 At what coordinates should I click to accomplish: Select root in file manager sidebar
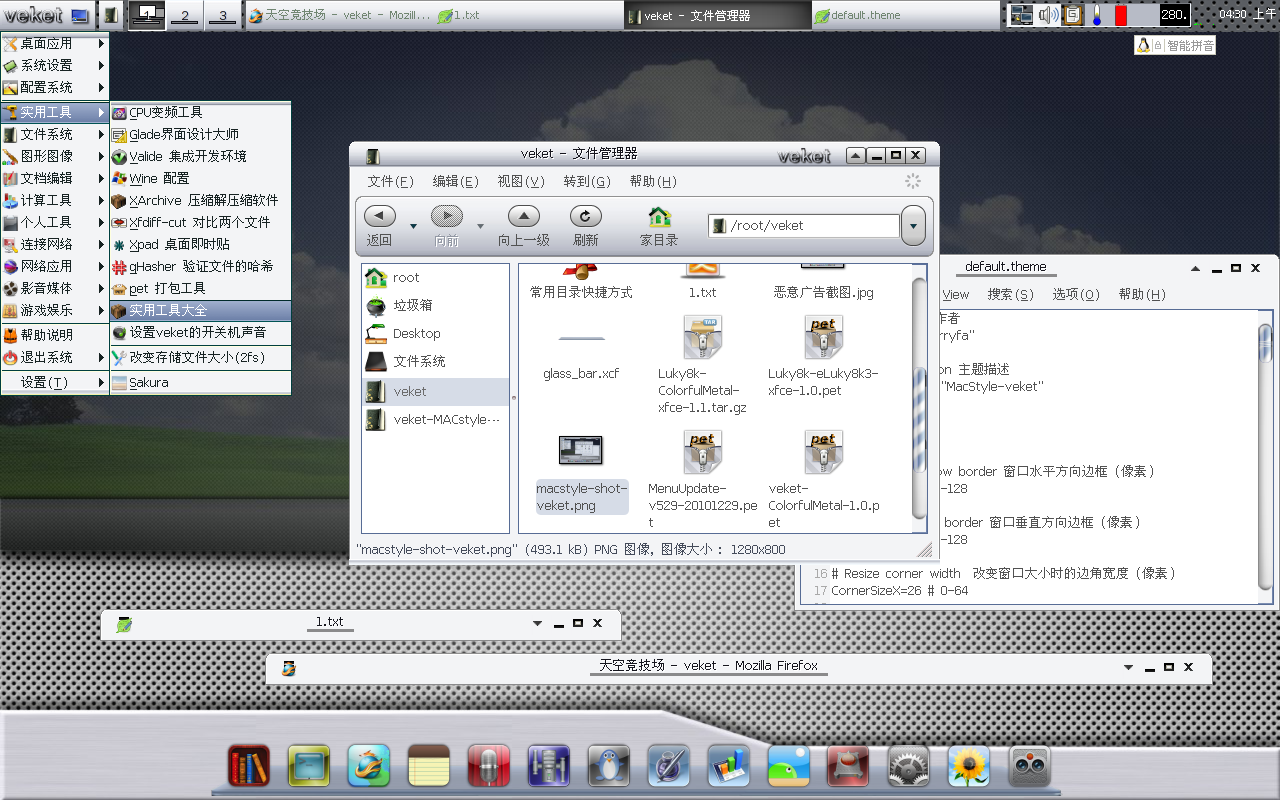coord(435,277)
